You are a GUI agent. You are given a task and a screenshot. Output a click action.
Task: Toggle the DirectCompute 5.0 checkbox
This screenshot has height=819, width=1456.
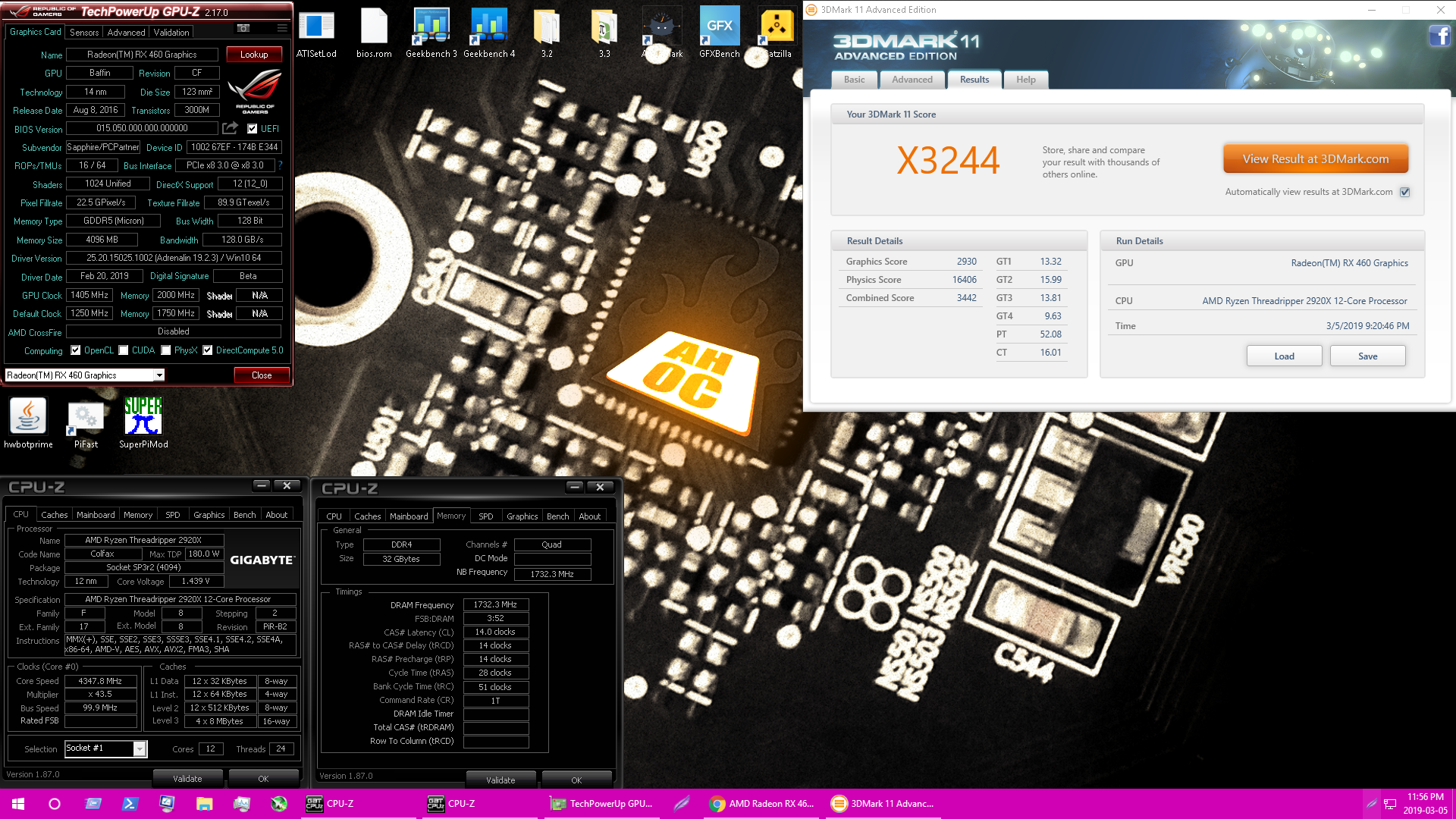click(207, 350)
